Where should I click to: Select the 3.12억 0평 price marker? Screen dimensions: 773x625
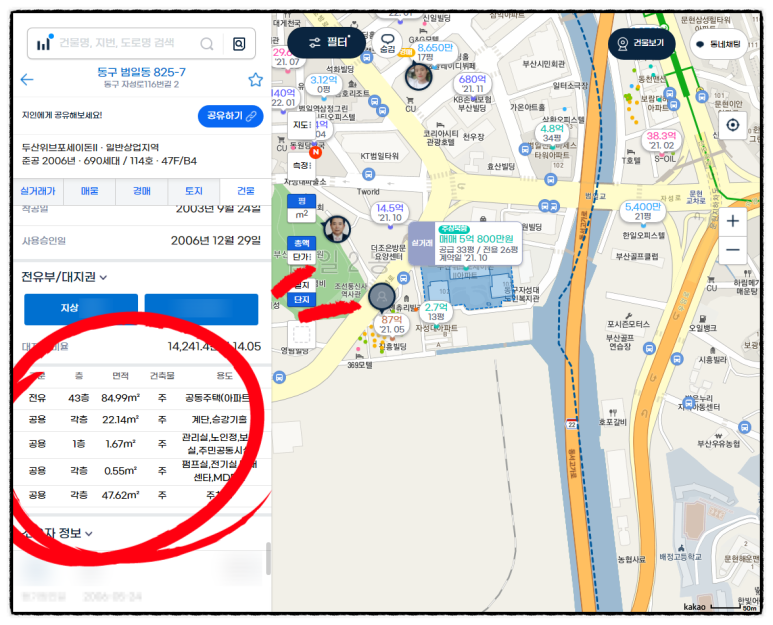[324, 85]
